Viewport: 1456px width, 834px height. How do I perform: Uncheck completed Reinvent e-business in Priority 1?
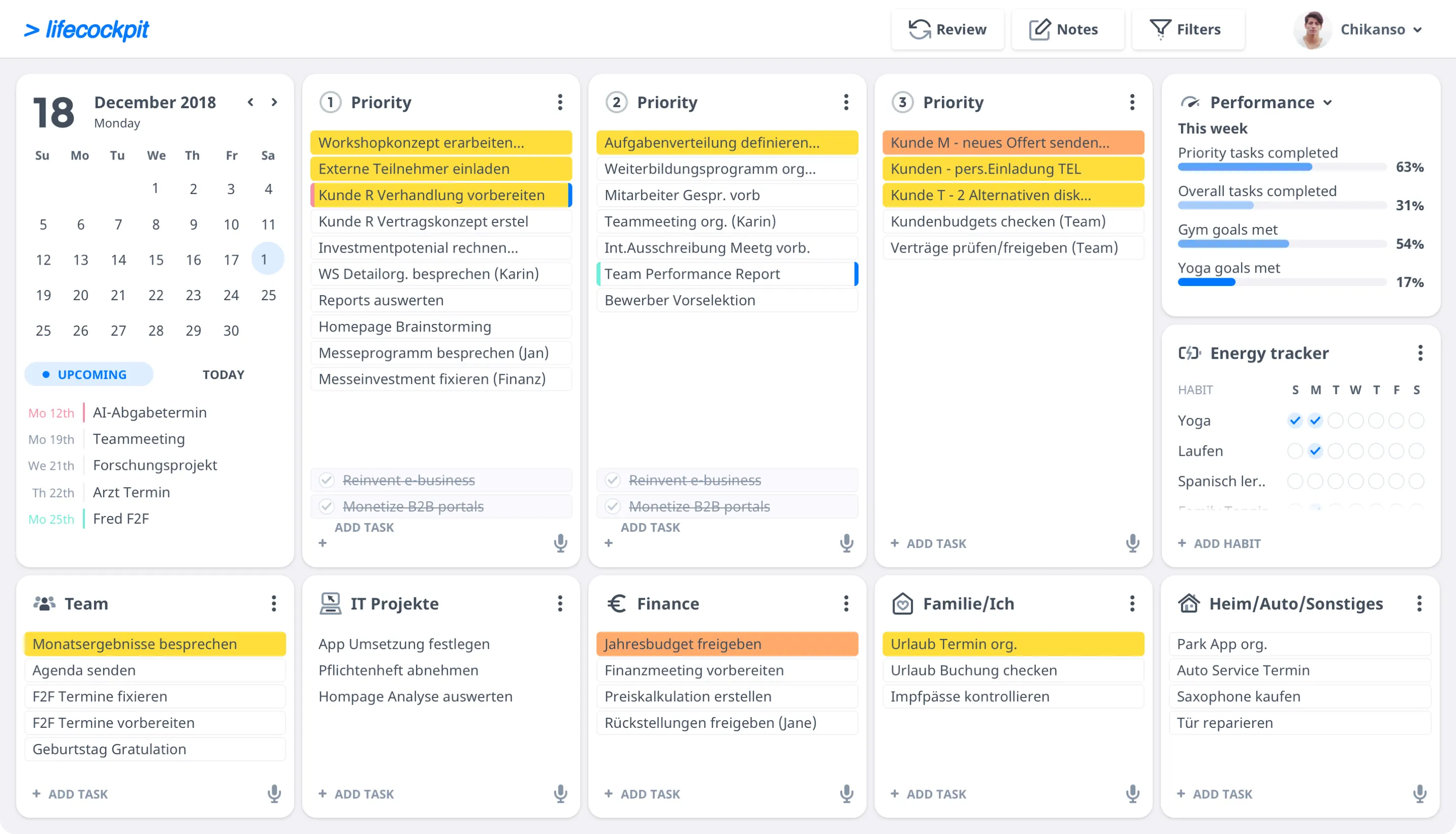(327, 480)
